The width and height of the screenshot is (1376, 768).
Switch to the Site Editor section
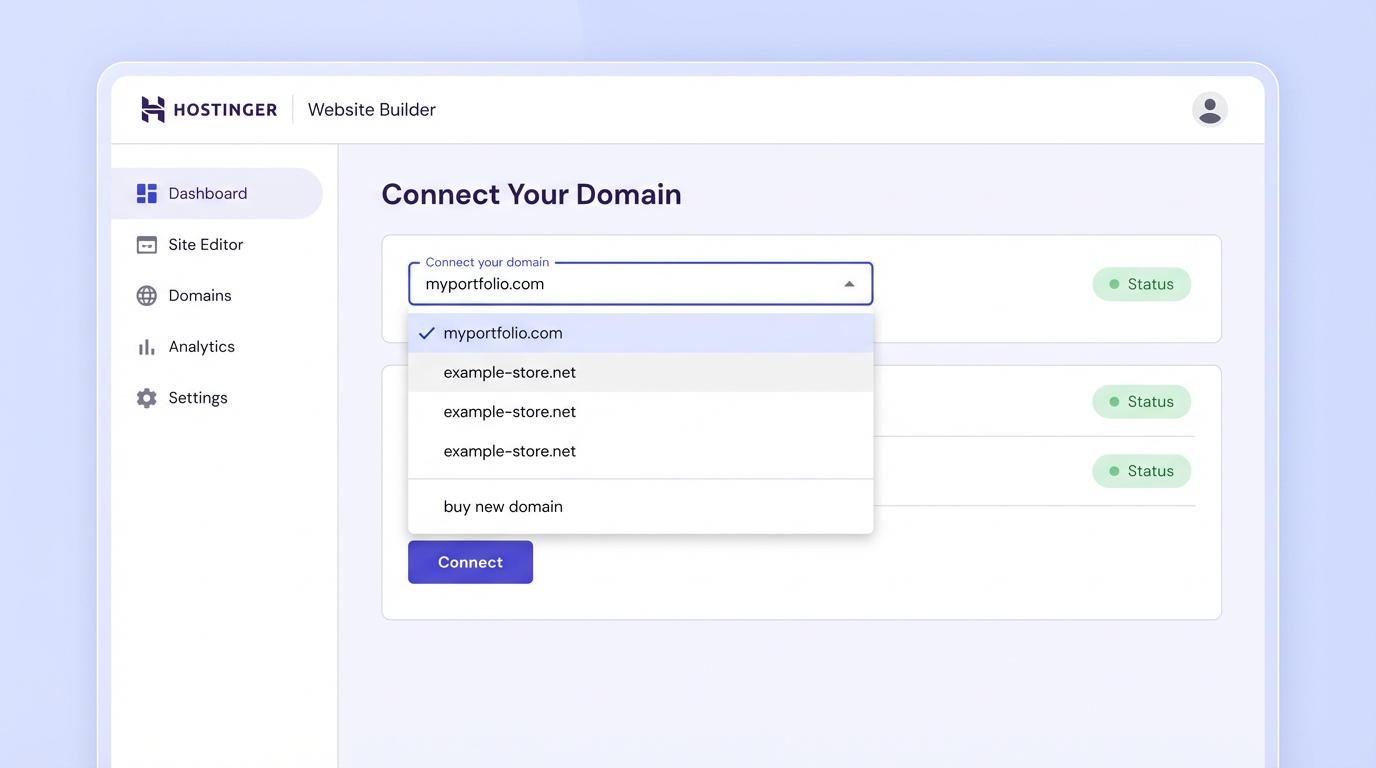(205, 244)
